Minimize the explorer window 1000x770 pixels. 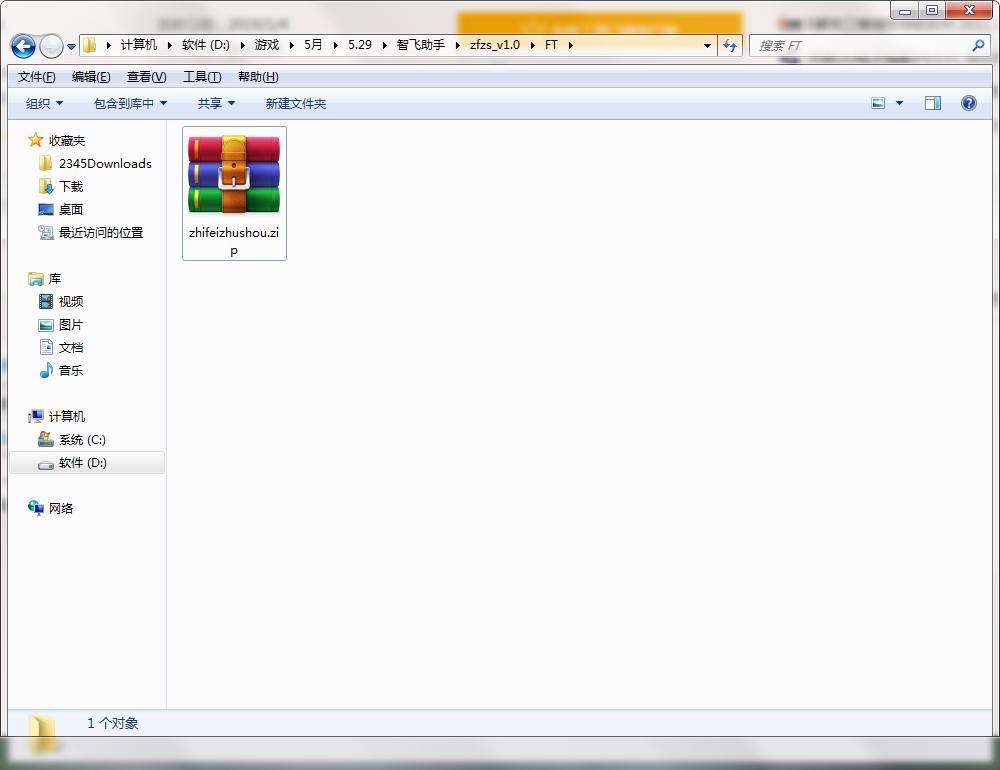904,11
